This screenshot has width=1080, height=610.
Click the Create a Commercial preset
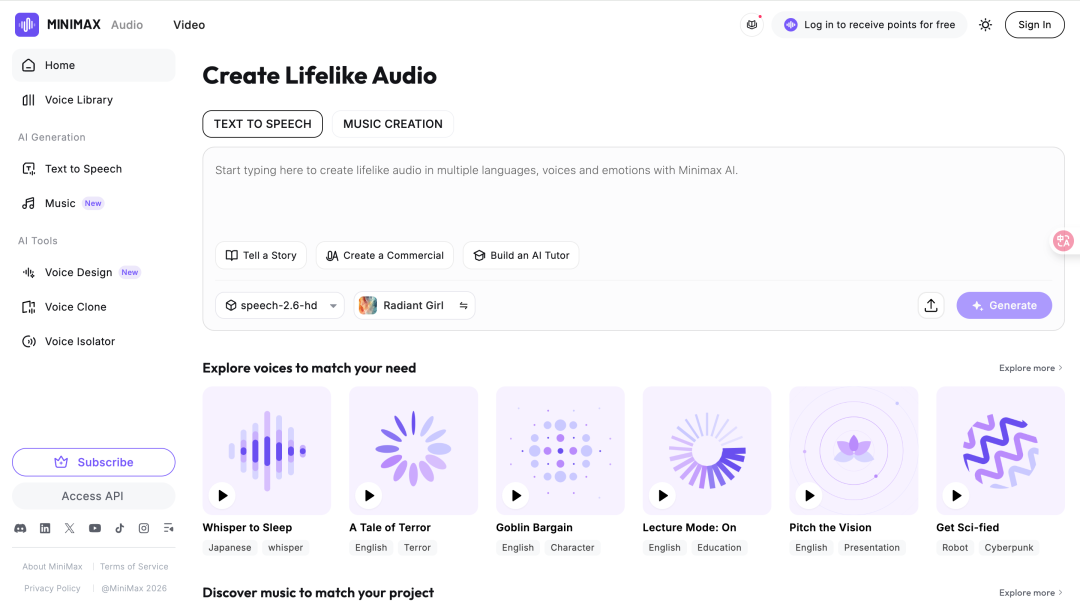click(384, 255)
